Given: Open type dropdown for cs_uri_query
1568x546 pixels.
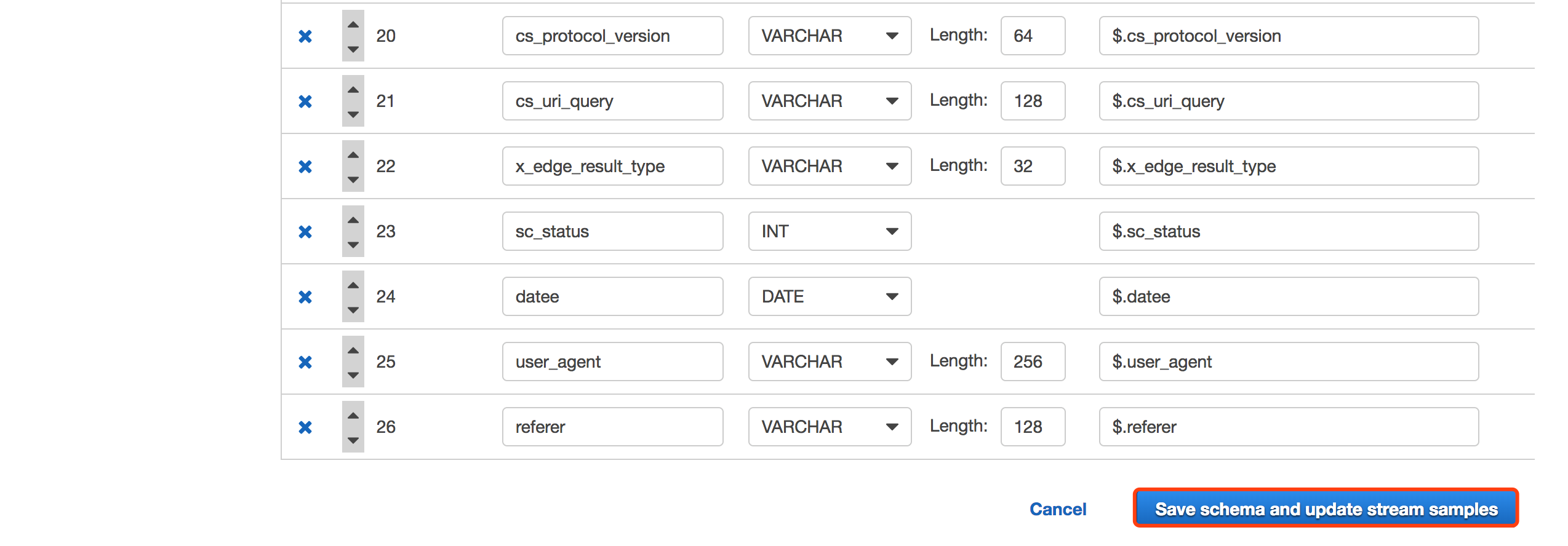Looking at the screenshot, I should tap(829, 101).
